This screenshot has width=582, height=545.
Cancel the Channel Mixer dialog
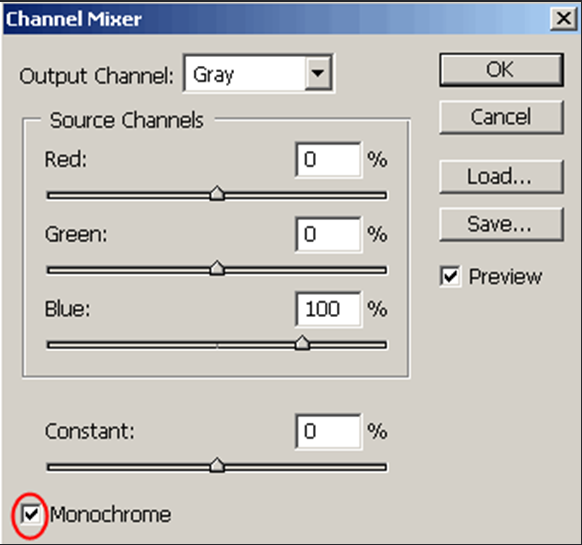(x=501, y=117)
